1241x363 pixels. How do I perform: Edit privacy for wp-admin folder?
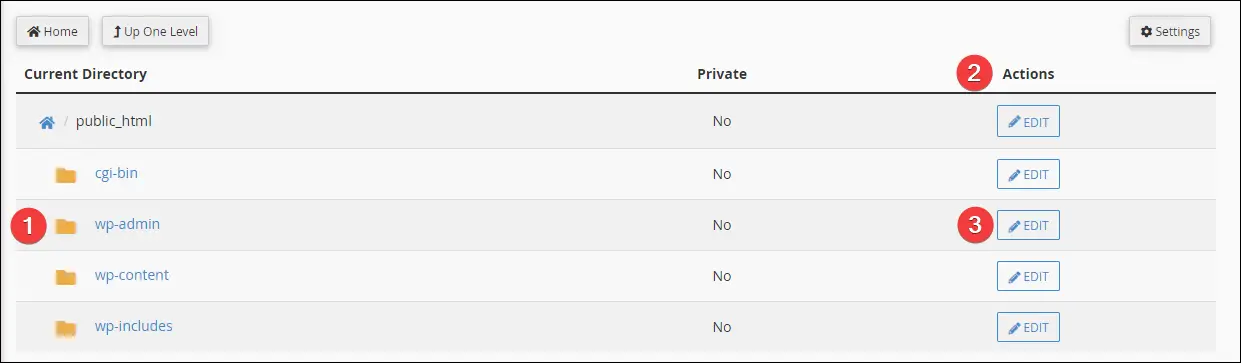1028,225
